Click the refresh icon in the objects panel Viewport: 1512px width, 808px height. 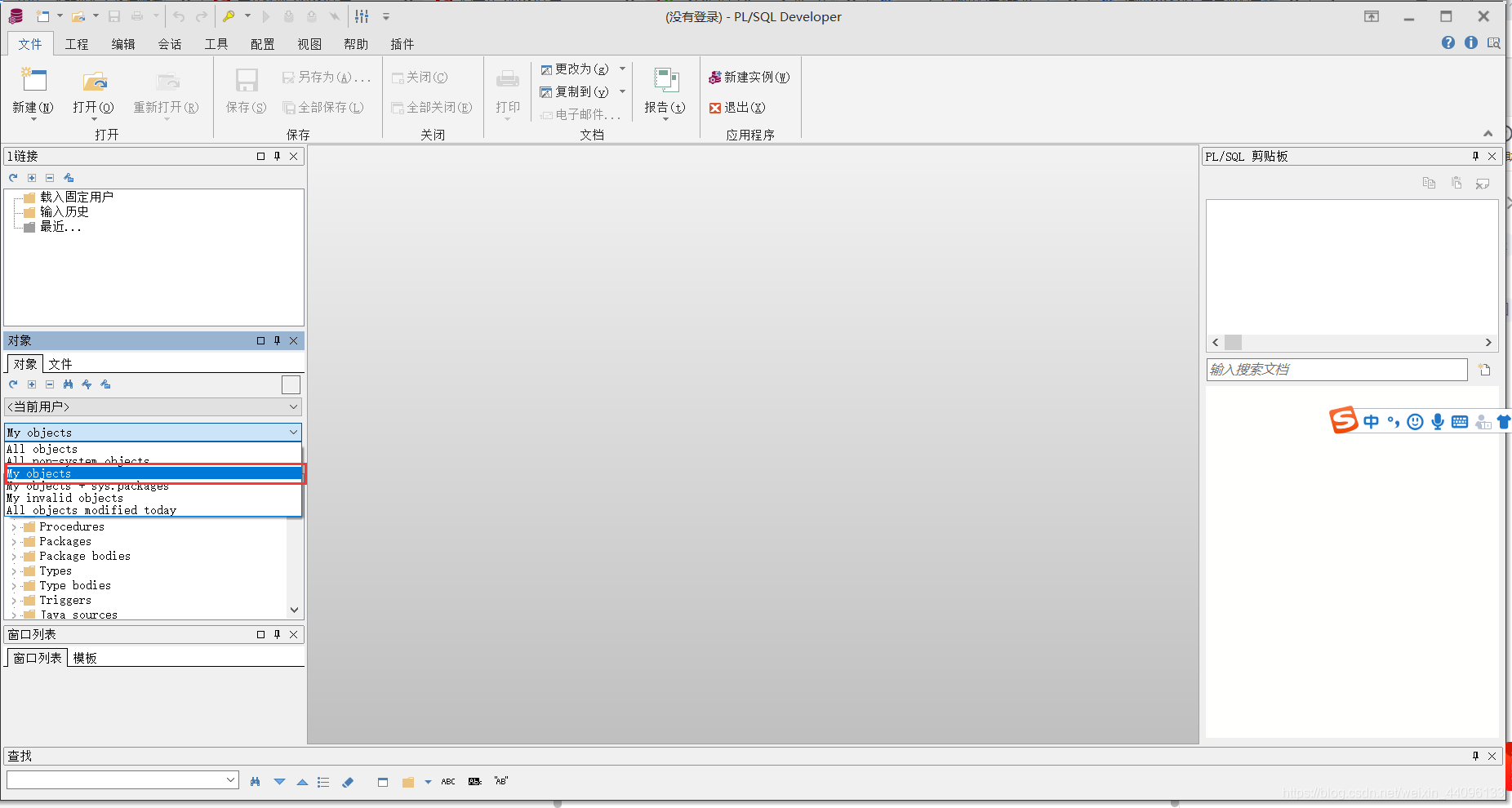pos(13,384)
